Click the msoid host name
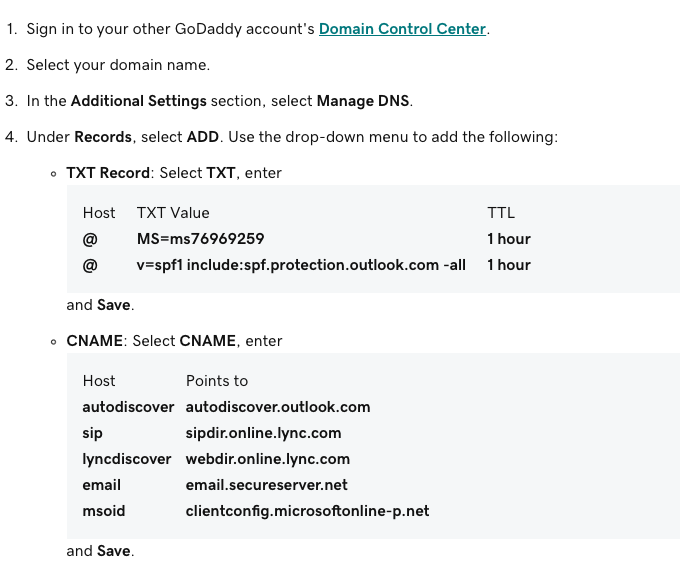Image resolution: width=680 pixels, height=566 pixels. tap(104, 511)
